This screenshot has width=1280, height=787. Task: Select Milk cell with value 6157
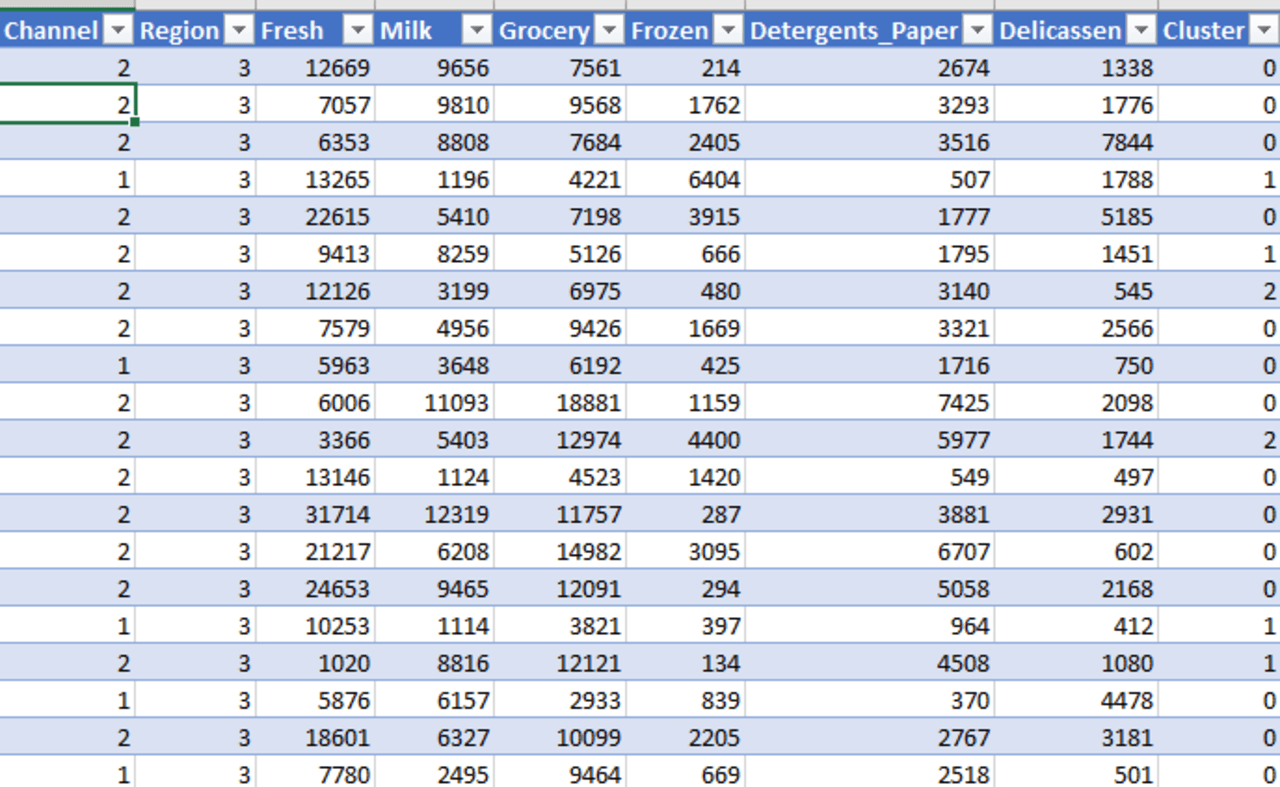435,700
